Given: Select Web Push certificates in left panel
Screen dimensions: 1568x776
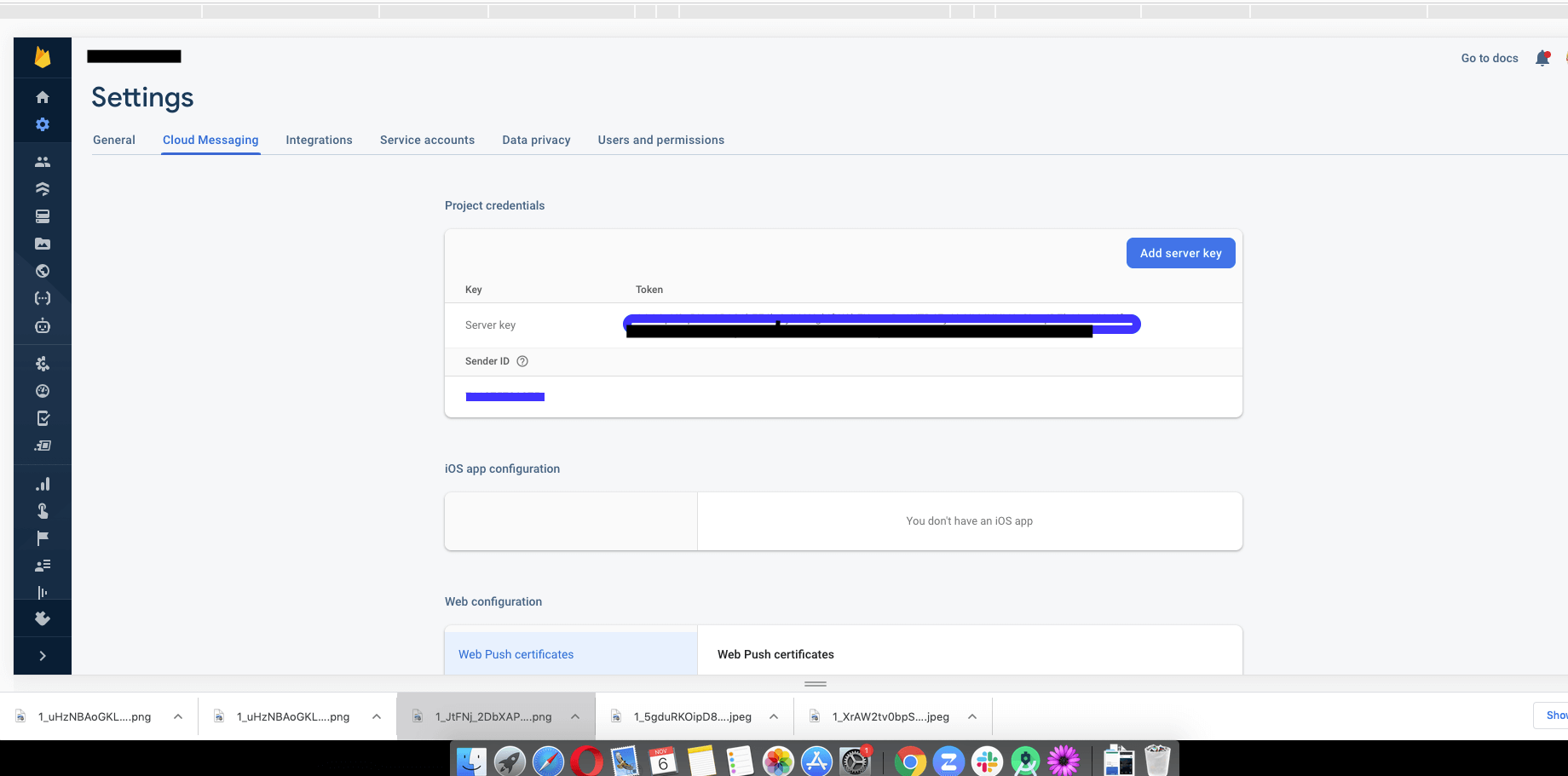Looking at the screenshot, I should pyautogui.click(x=571, y=654).
